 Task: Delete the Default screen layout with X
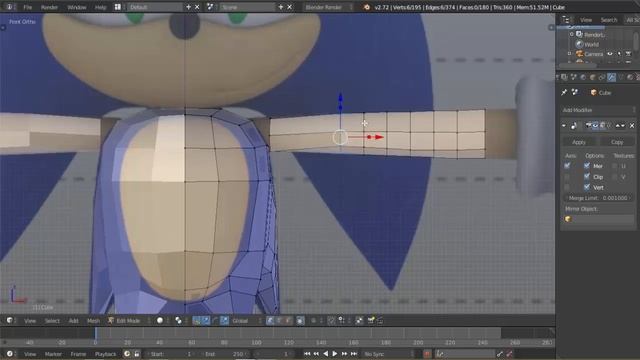(197, 7)
